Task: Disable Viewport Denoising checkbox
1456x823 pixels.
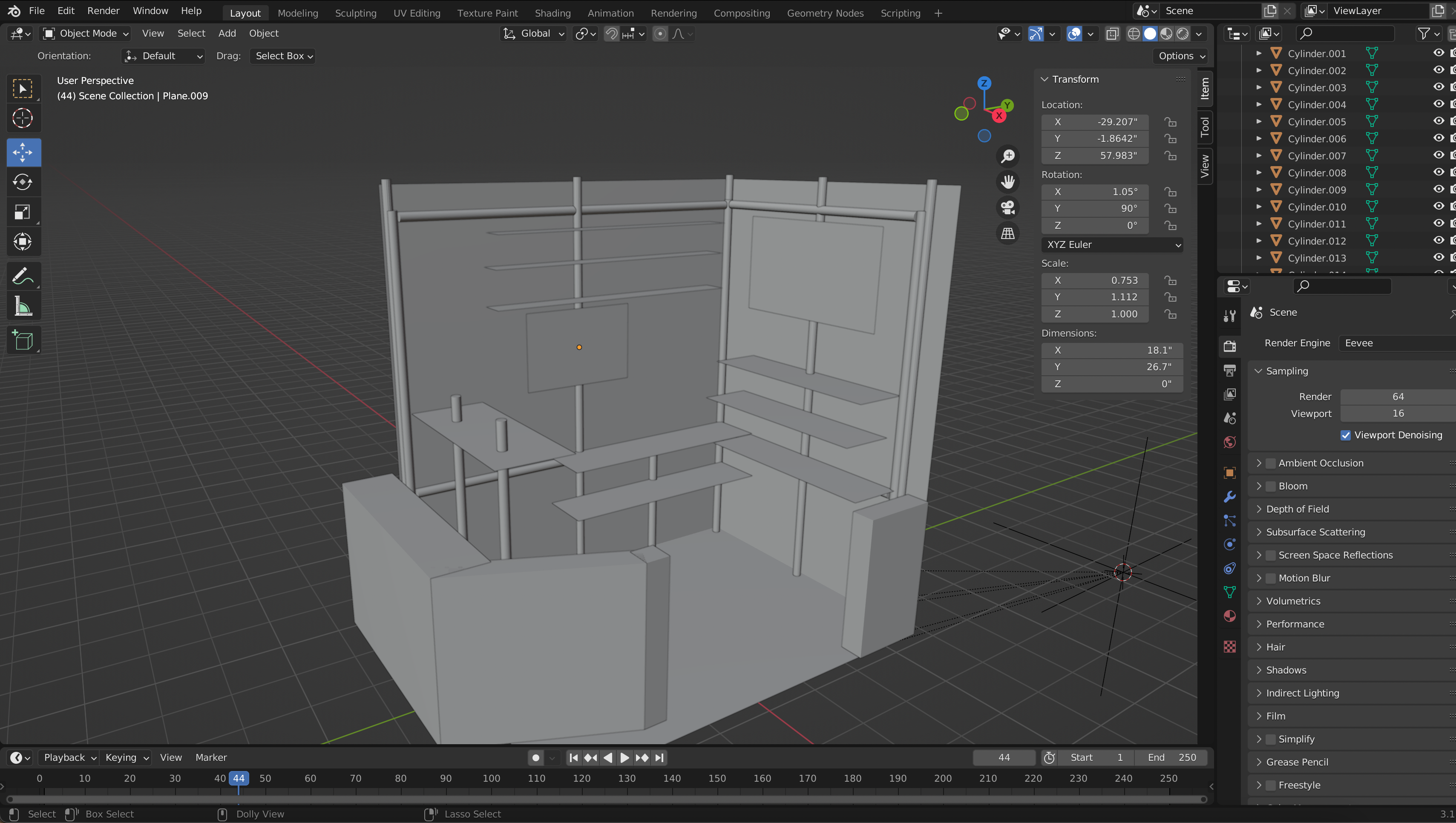Action: click(x=1346, y=435)
